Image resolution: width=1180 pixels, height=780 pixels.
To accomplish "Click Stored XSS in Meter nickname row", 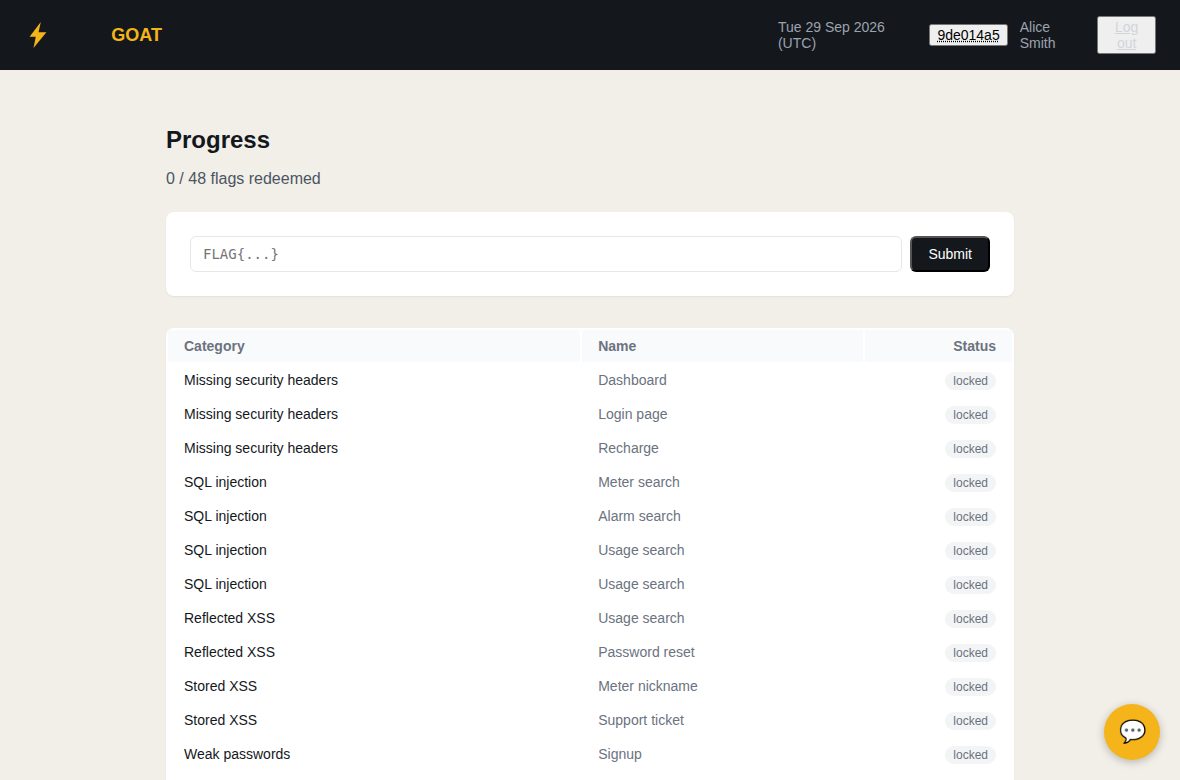I will click(220, 686).
